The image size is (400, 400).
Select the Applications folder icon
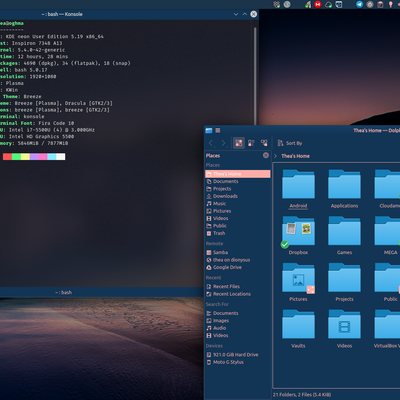(x=344, y=184)
